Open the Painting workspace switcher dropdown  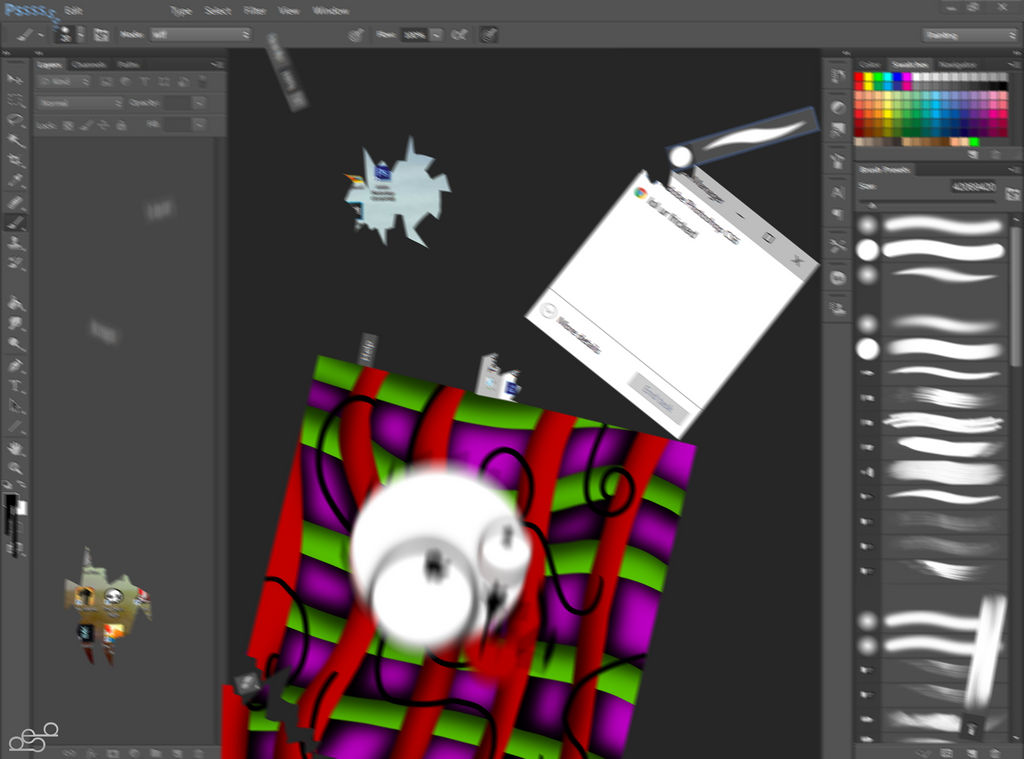(969, 35)
